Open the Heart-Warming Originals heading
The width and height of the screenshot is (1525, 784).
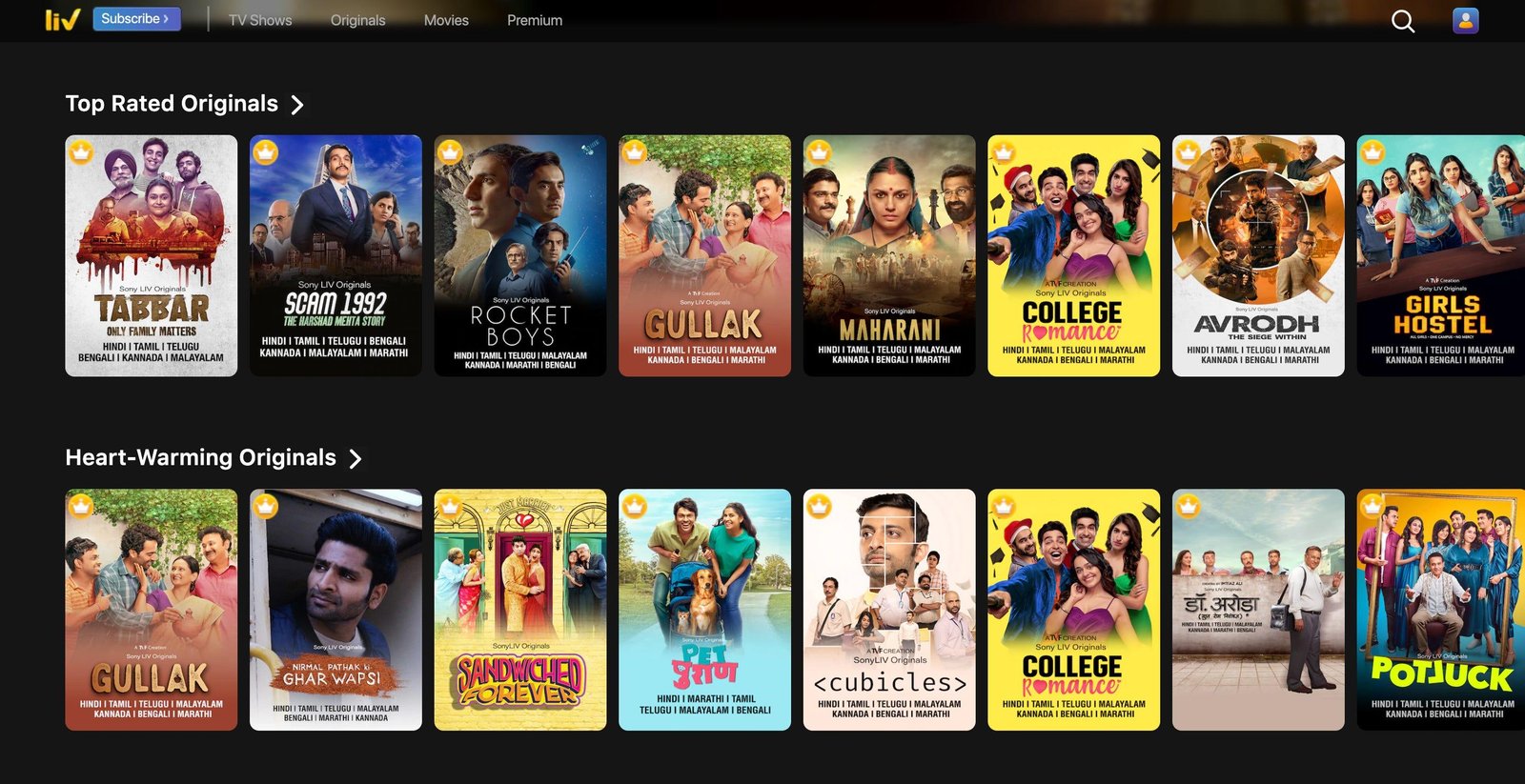tap(201, 458)
